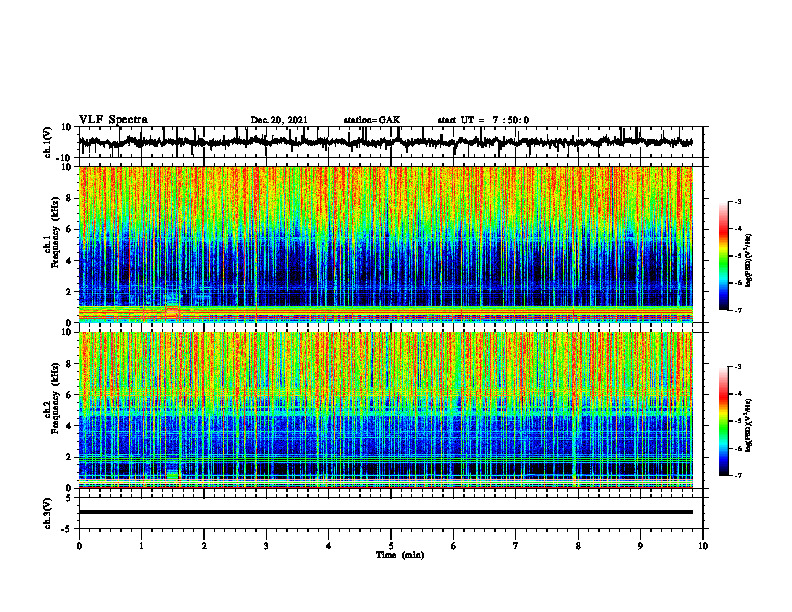Viewport: 792px width, 612px height.
Task: Click the "station=GAK" header label
Action: tap(372, 120)
